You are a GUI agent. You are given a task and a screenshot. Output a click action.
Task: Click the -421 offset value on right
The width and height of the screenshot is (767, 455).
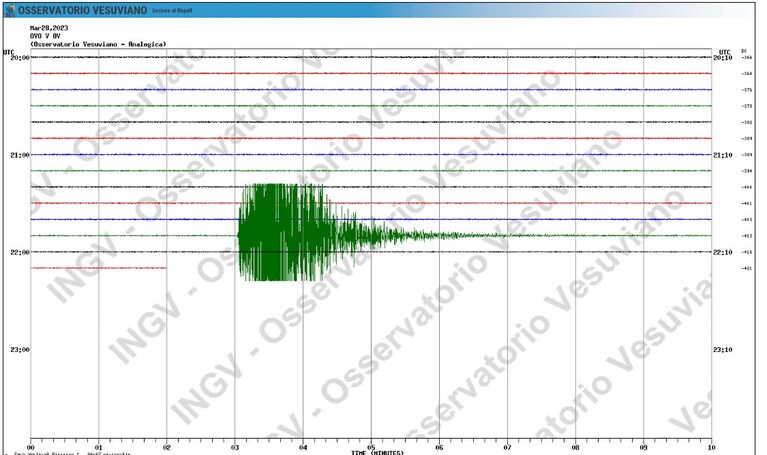click(x=747, y=268)
